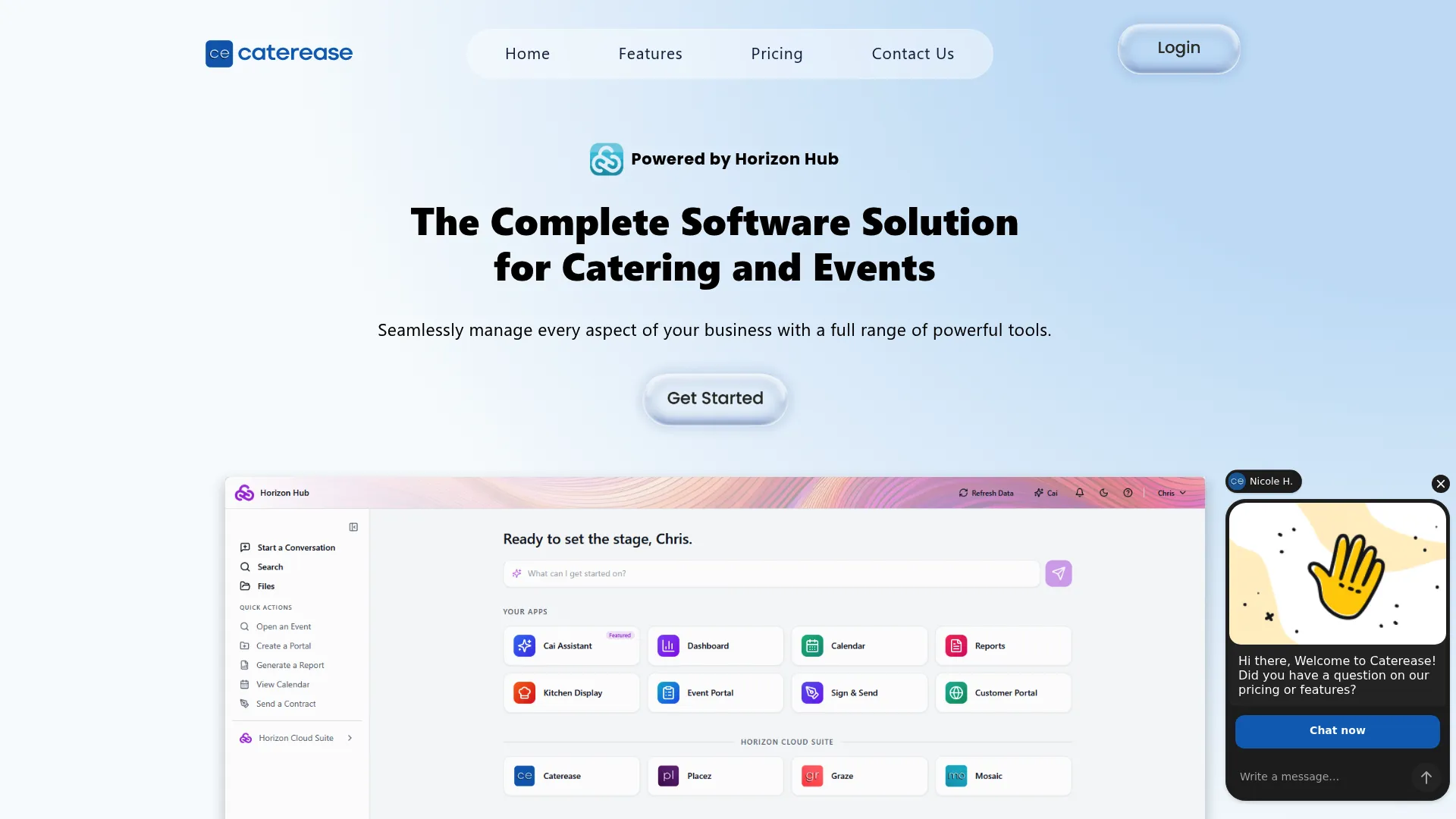
Task: Open the Contact Us page
Action: [x=912, y=54]
